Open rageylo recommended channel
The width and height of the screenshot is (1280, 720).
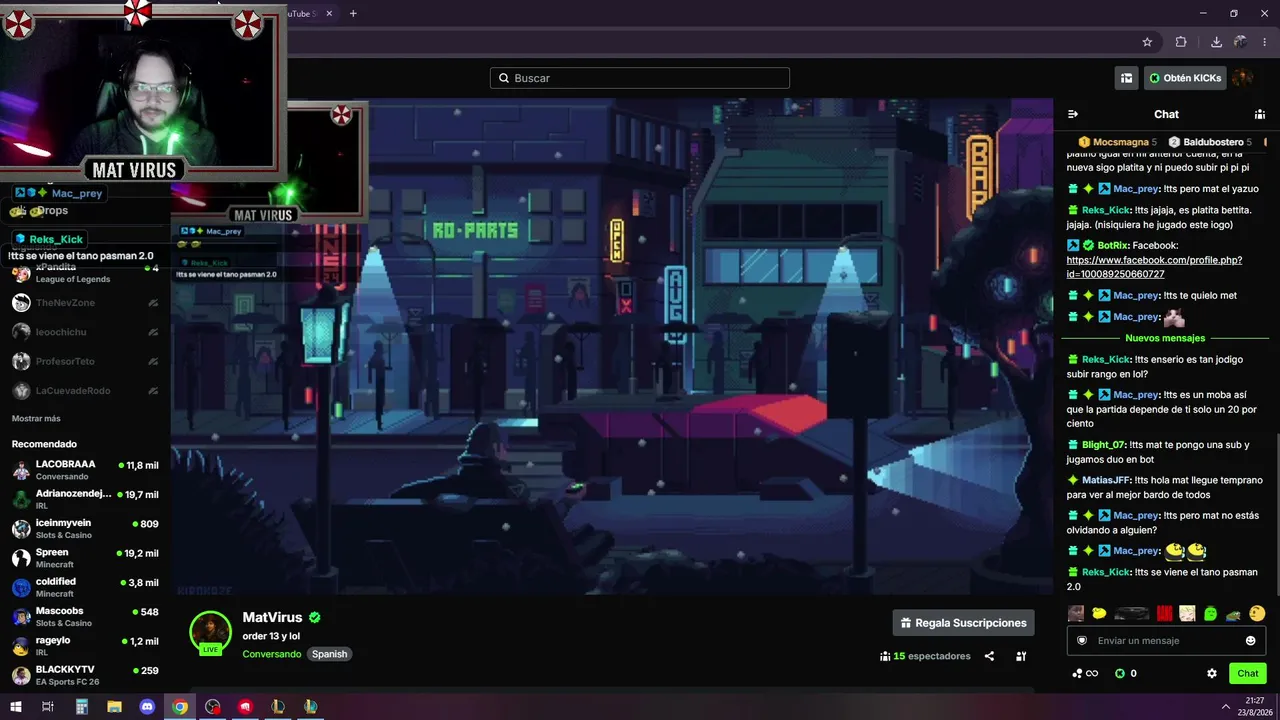click(85, 645)
